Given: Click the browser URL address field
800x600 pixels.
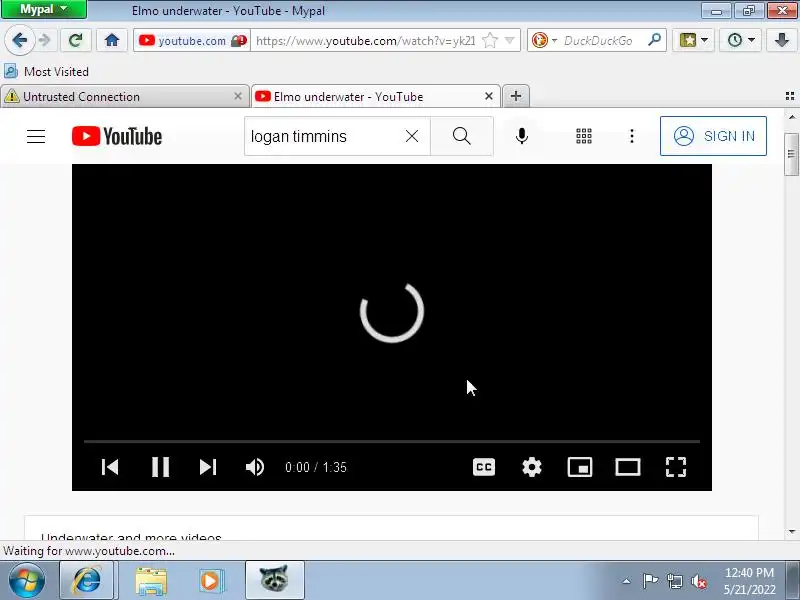Looking at the screenshot, I should (365, 41).
